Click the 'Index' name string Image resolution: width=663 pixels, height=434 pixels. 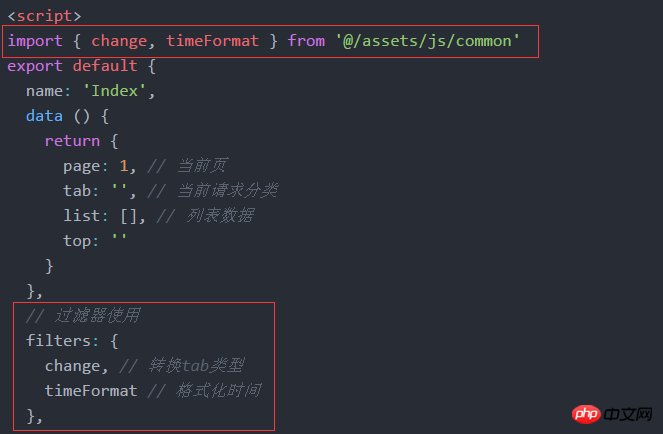(x=115, y=91)
